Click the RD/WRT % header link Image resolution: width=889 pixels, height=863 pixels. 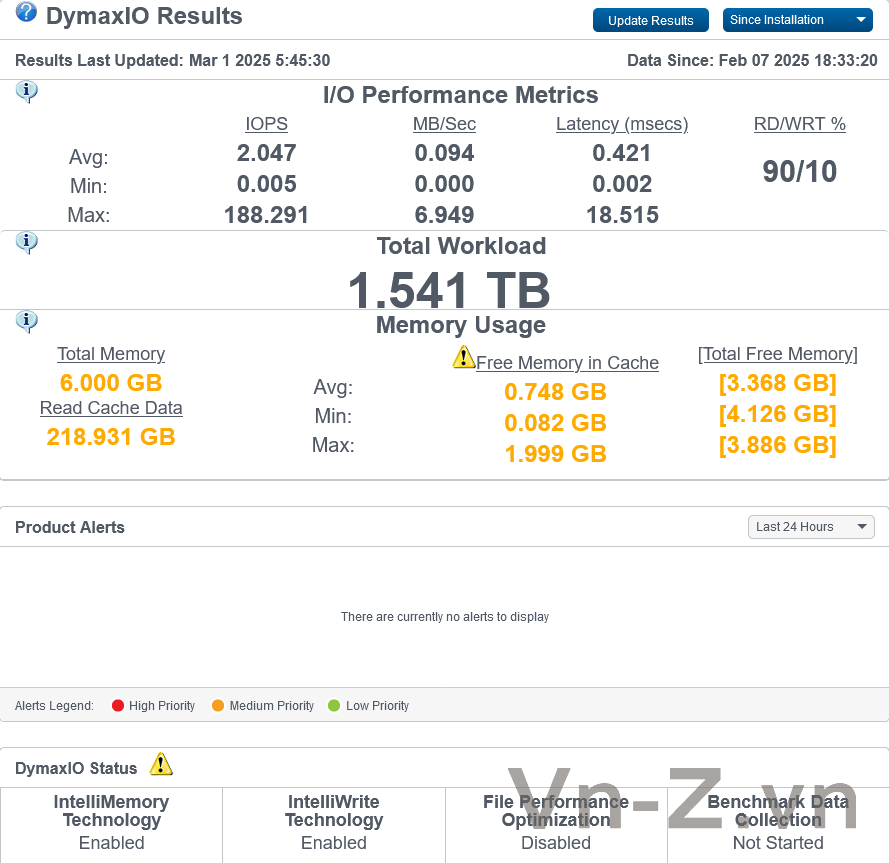[799, 124]
